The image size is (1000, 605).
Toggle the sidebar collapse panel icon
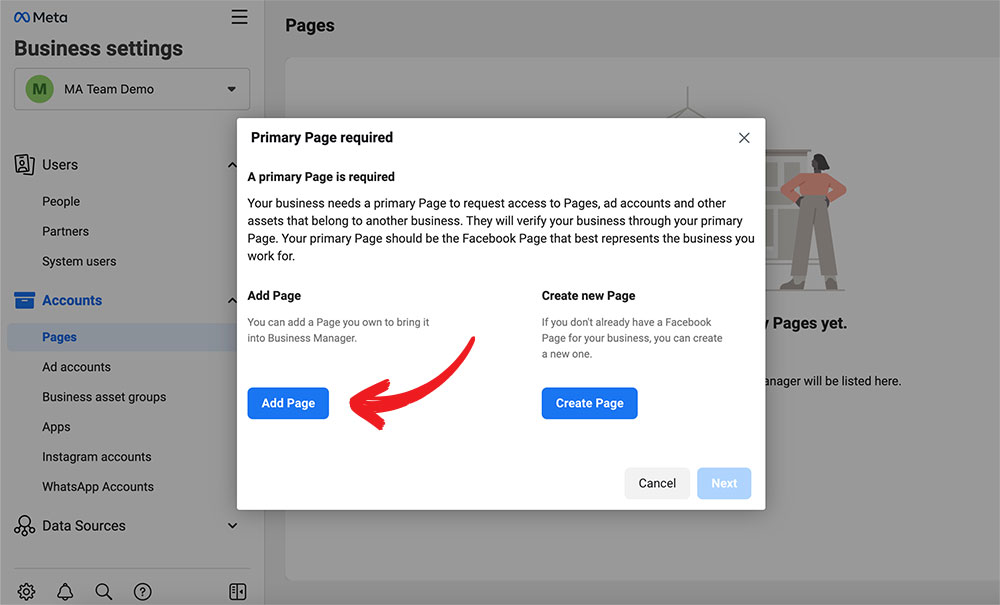[237, 592]
